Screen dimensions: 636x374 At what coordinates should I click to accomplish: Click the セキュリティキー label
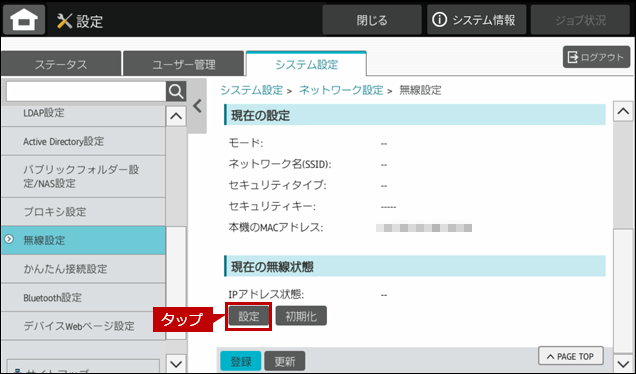272,206
